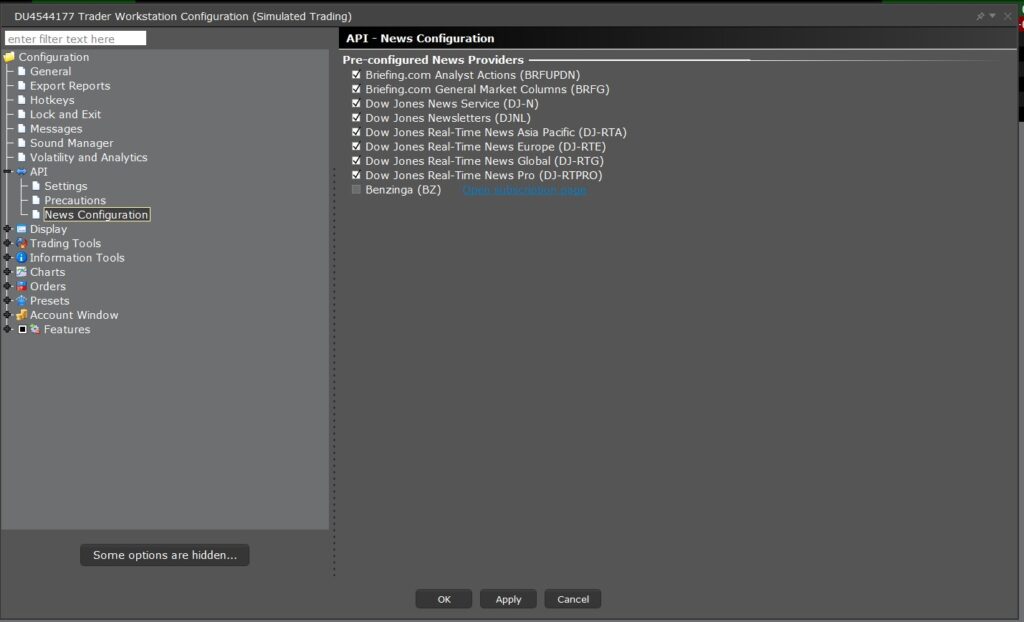Screen dimensions: 1024x622
Task: Open API Precautions tree item
Action: (74, 201)
